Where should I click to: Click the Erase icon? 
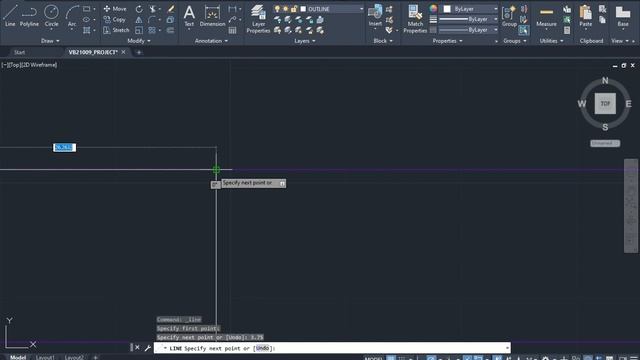click(x=171, y=9)
